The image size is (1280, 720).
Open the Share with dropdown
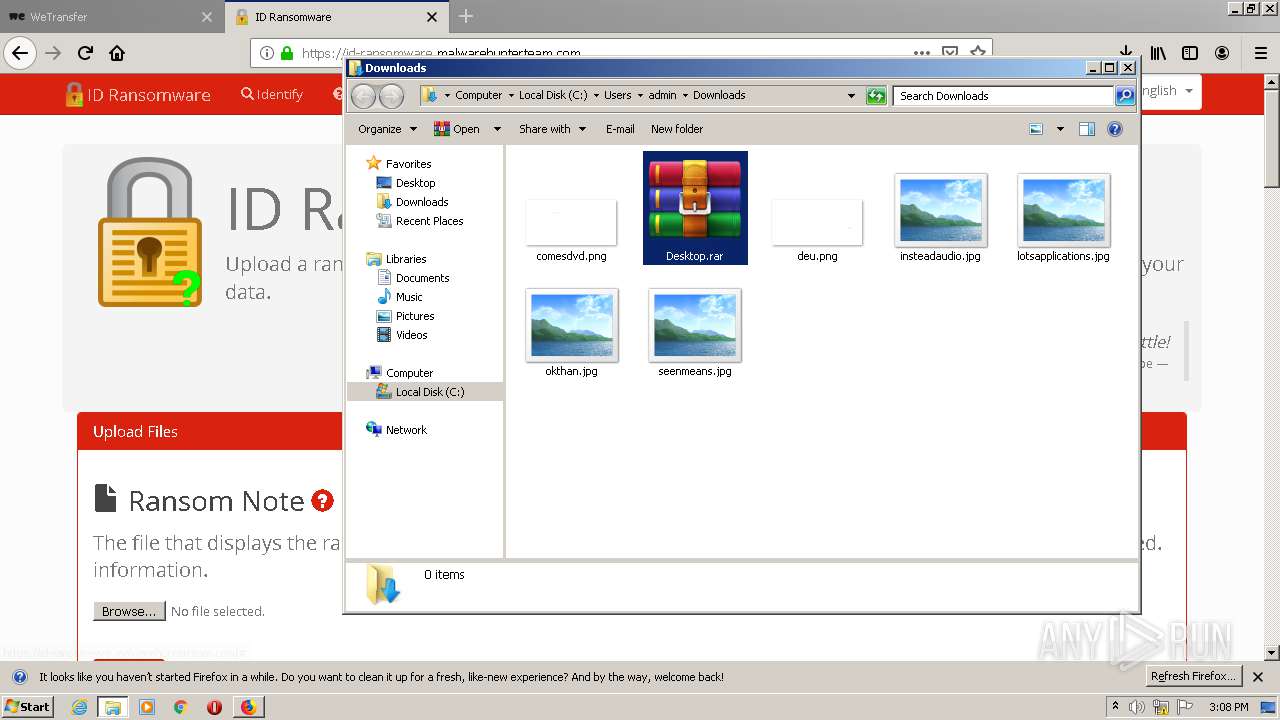tap(552, 129)
